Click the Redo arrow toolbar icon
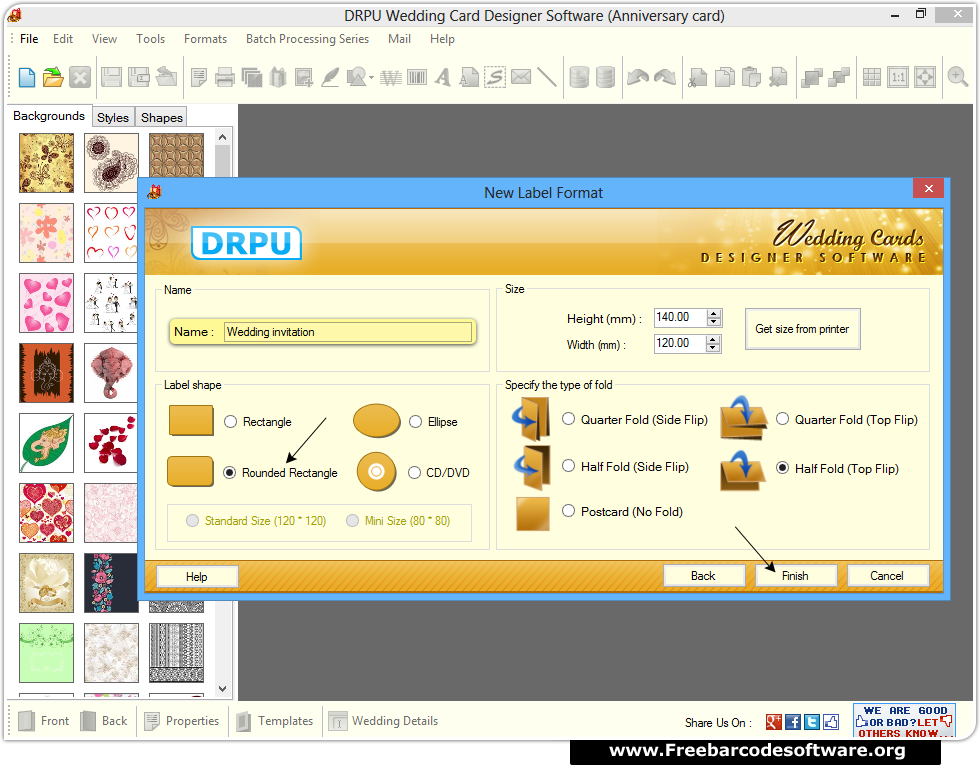Viewport: 980px width, 765px height. [x=664, y=78]
